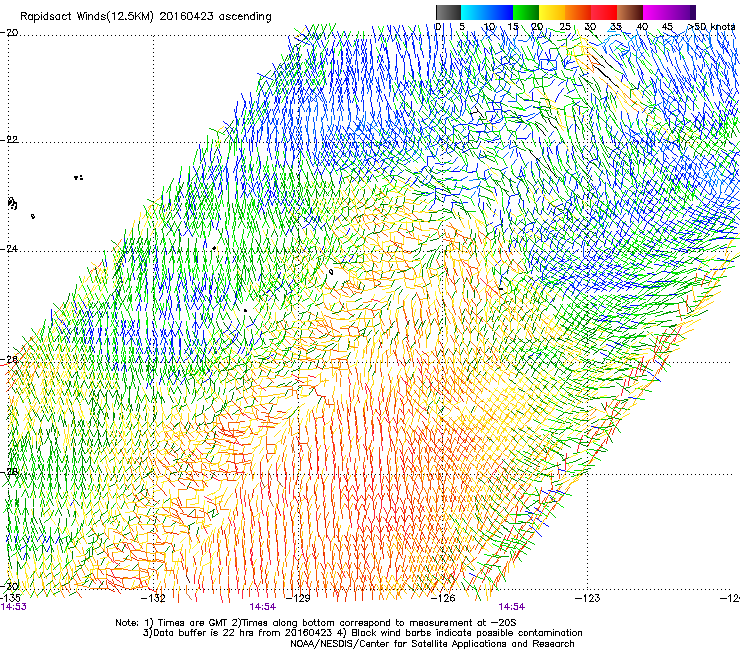Click the '-123' longitude axis label

(588, 598)
